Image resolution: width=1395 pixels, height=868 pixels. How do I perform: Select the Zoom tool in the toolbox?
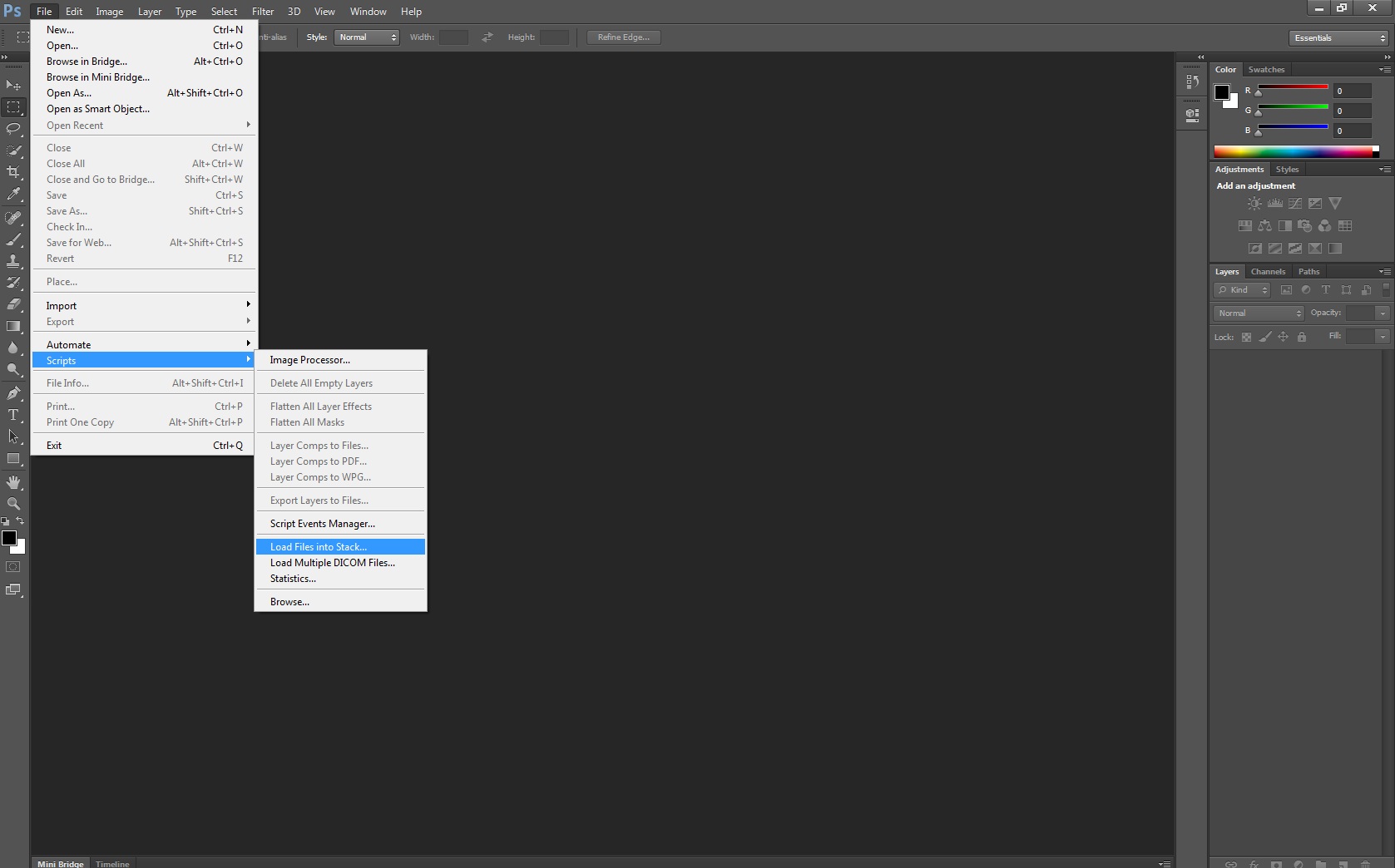(13, 504)
